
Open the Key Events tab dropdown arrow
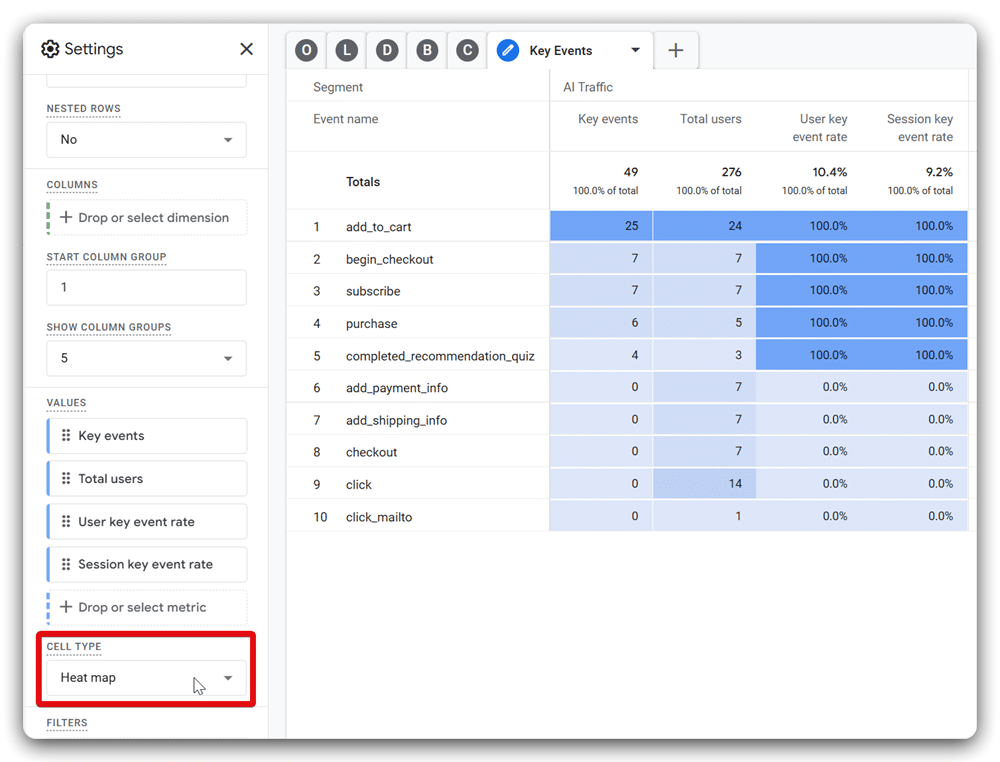pos(635,50)
